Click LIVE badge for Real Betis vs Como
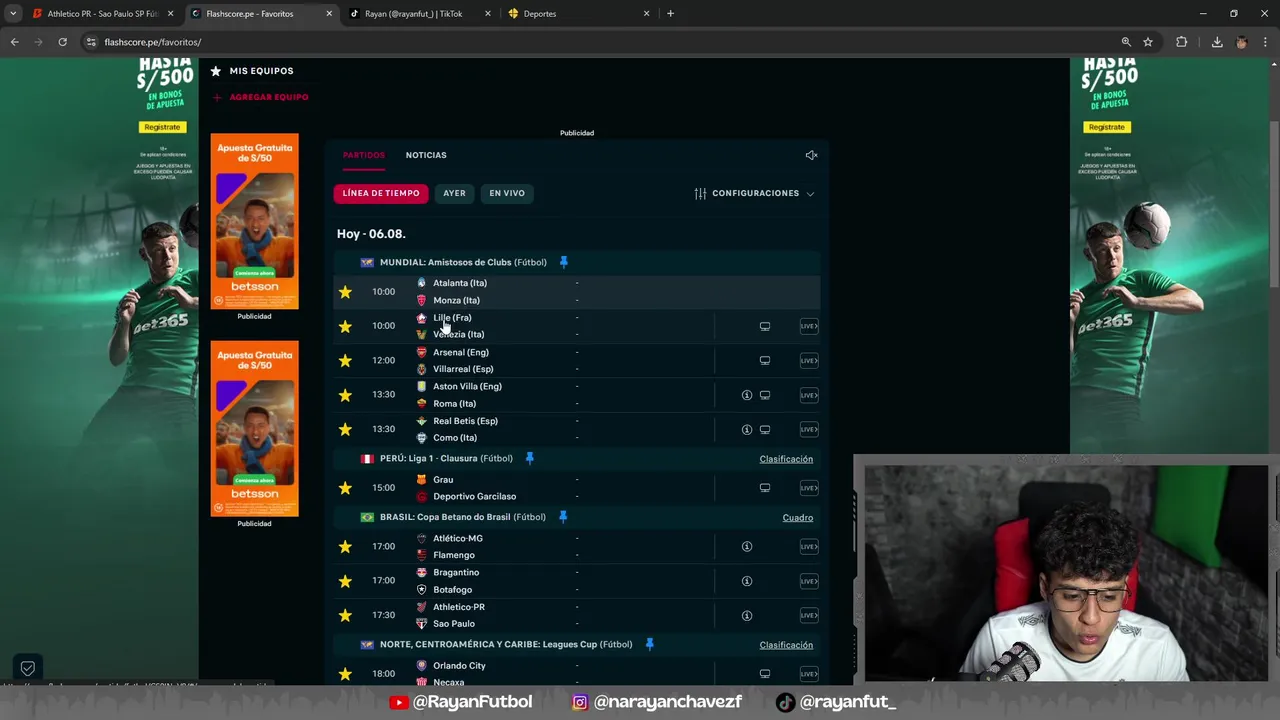 click(x=809, y=429)
